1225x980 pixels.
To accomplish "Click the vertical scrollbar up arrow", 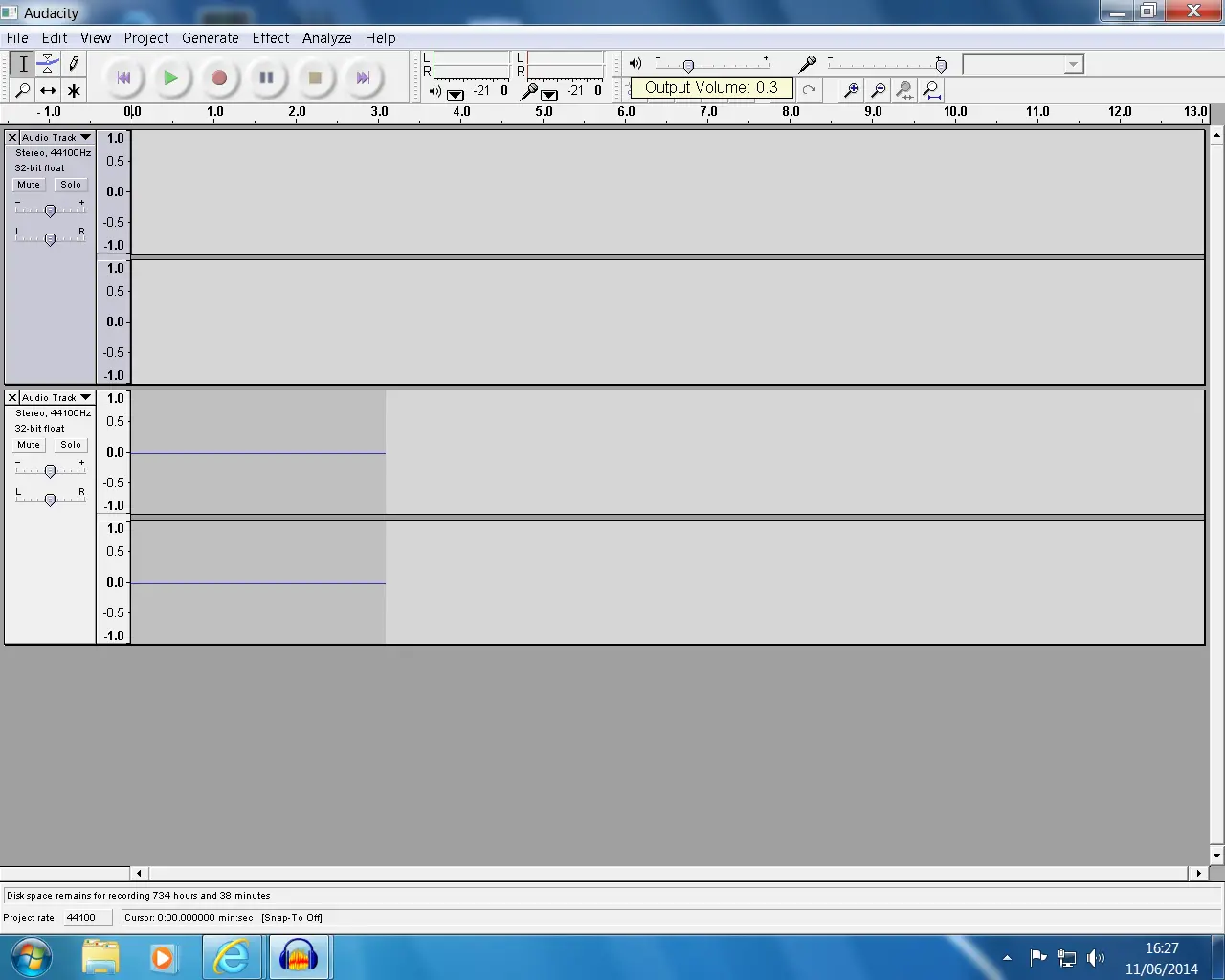I will click(x=1216, y=135).
